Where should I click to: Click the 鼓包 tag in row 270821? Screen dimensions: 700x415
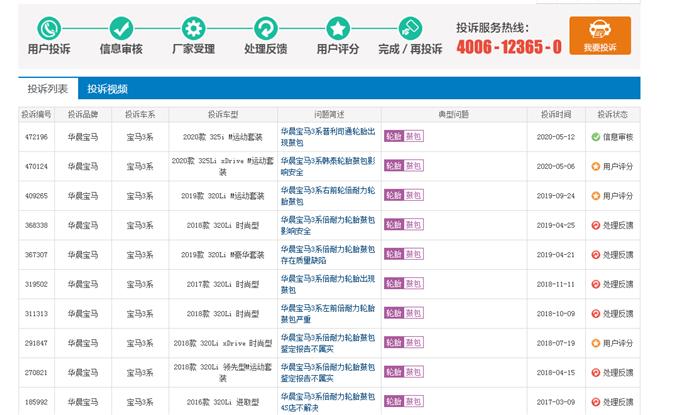[x=413, y=372]
